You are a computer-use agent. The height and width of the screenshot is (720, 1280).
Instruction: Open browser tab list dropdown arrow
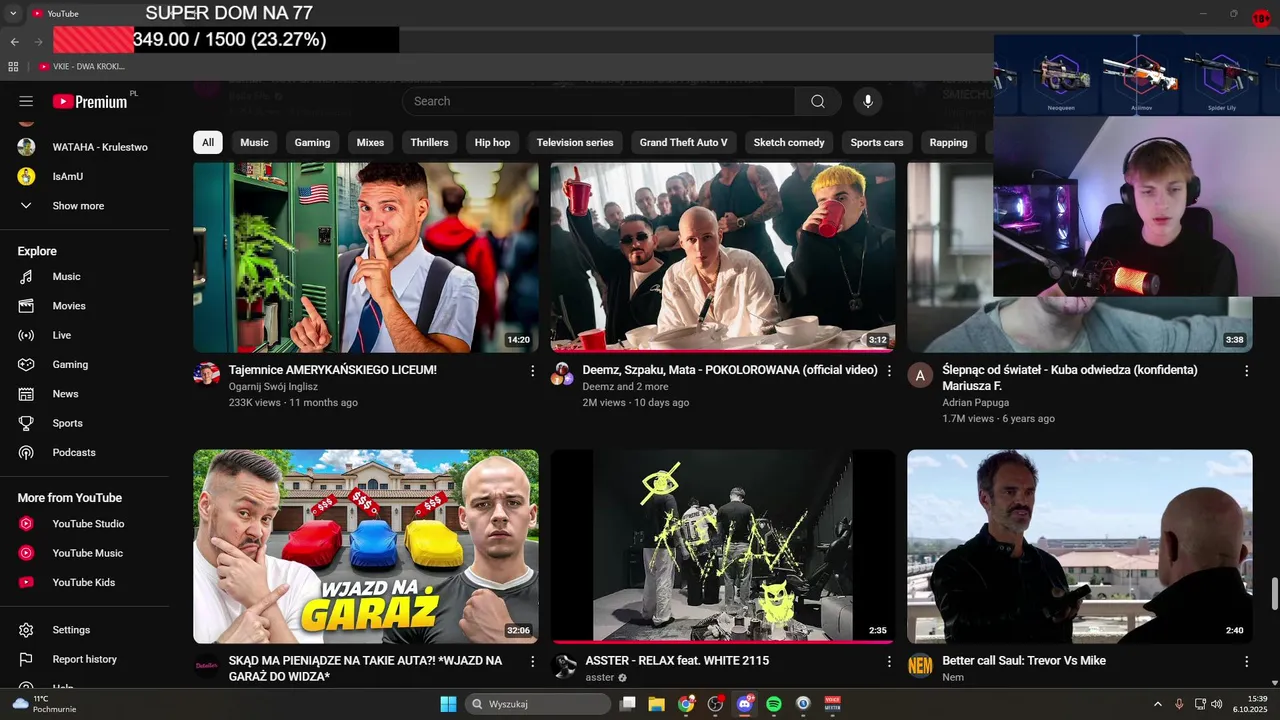pos(13,13)
